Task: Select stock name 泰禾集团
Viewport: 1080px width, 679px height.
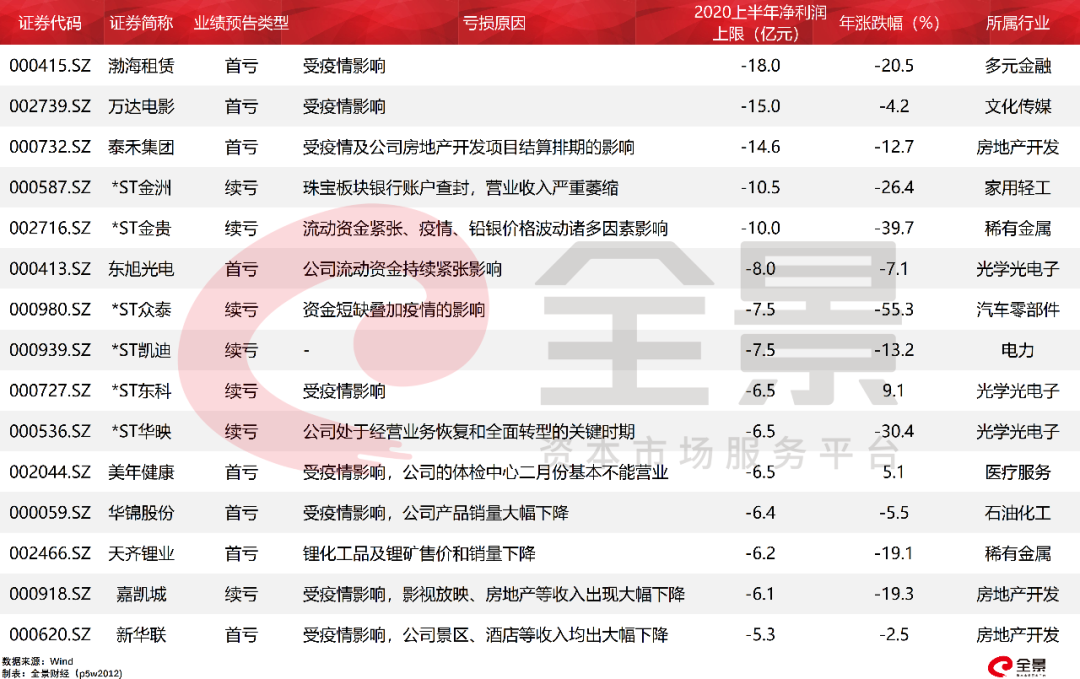Action: [x=141, y=147]
